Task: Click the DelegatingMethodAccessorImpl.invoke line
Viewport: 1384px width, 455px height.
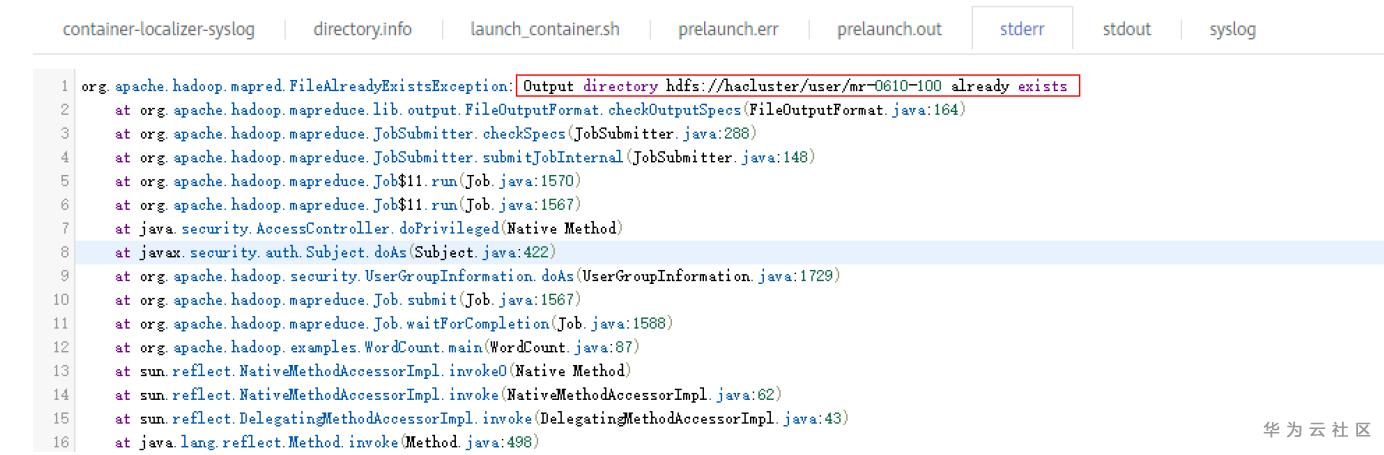Action: click(481, 420)
